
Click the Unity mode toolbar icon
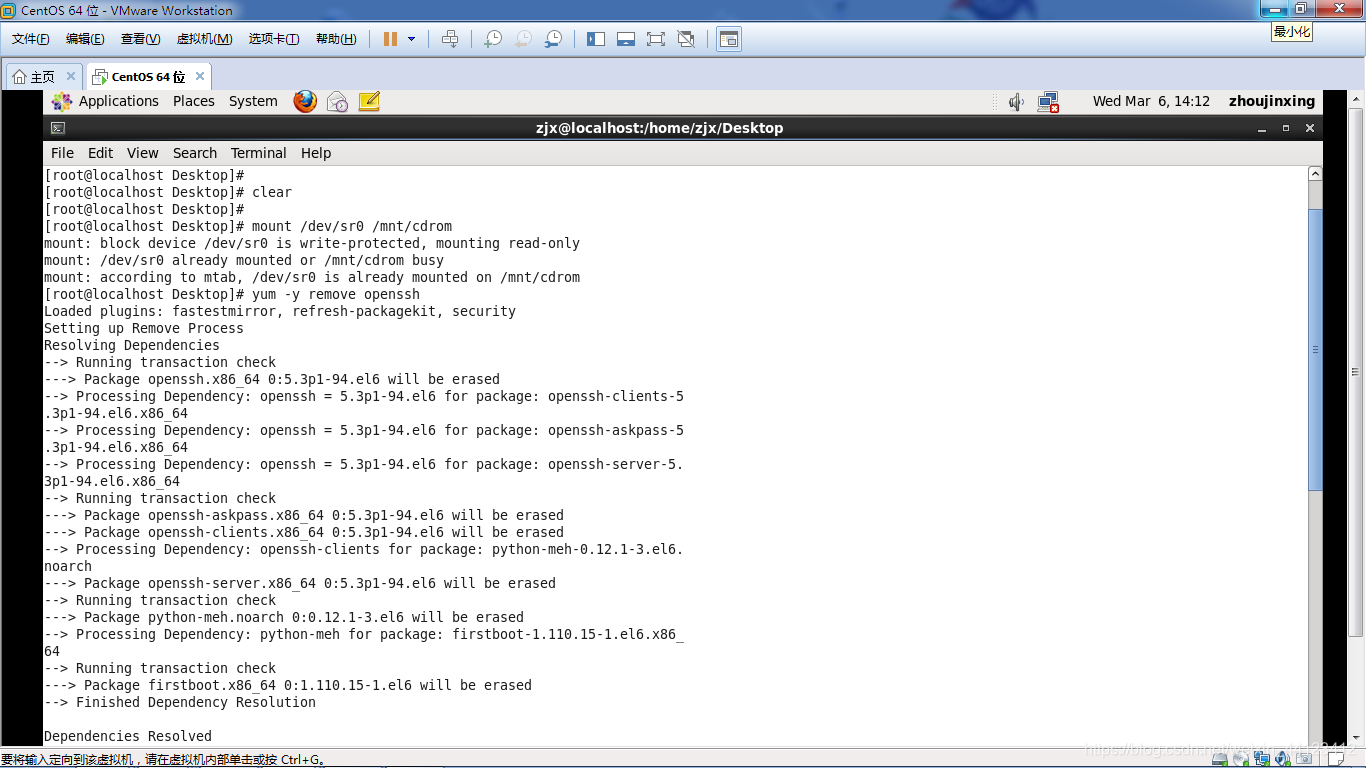[686, 39]
